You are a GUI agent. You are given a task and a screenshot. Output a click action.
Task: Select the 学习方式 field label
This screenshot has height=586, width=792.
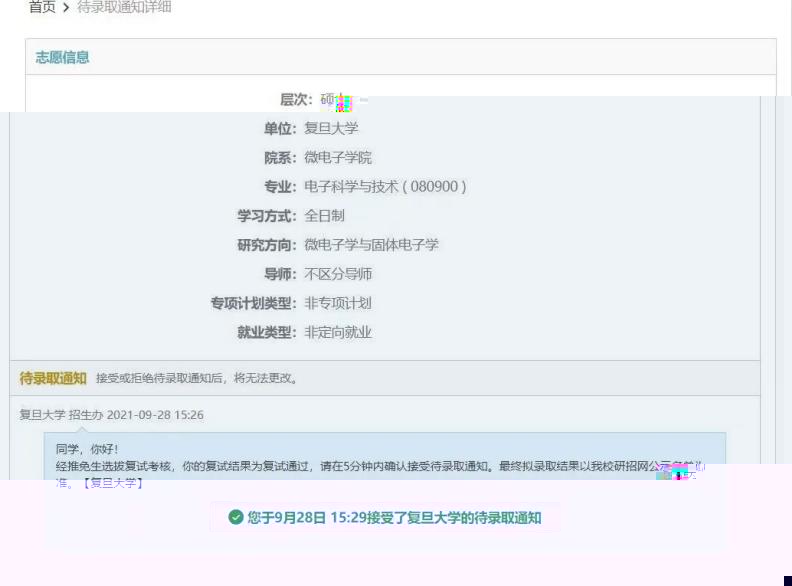click(267, 216)
